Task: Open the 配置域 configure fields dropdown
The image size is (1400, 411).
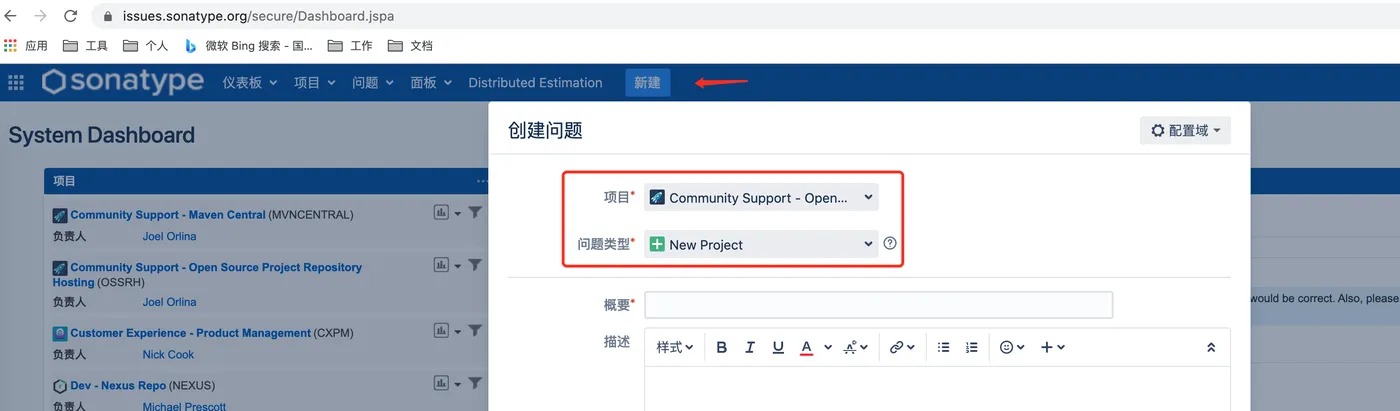Action: (1185, 131)
